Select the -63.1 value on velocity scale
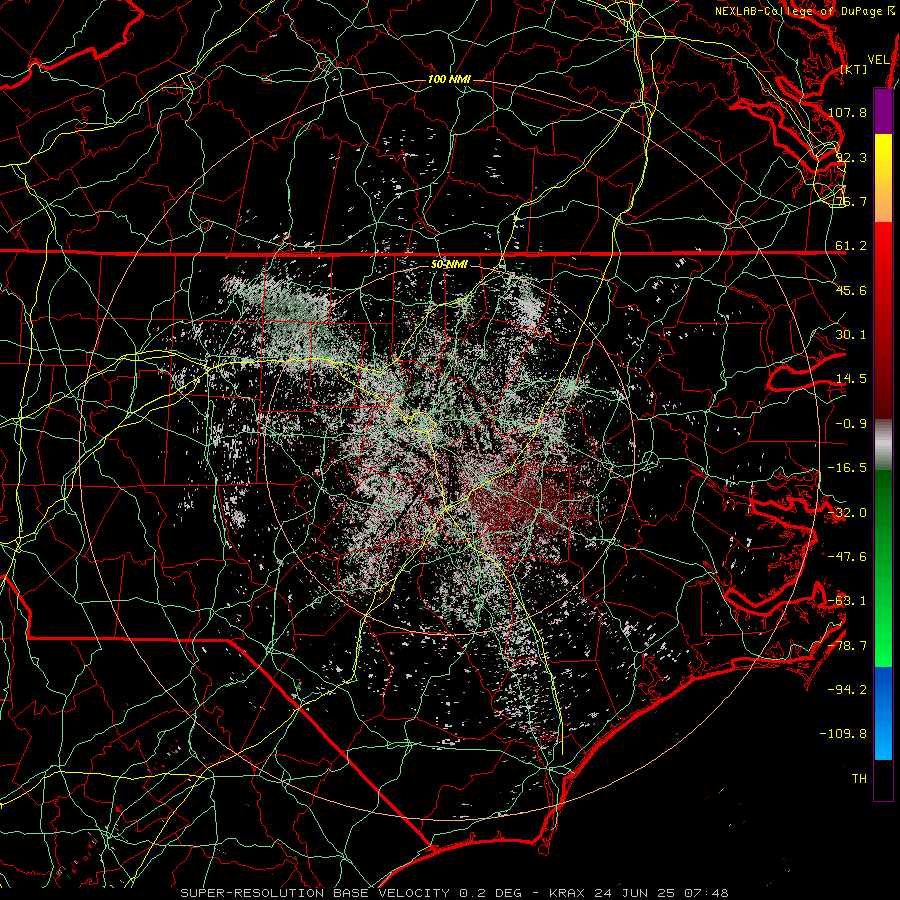Viewport: 900px width, 900px height. click(x=847, y=601)
